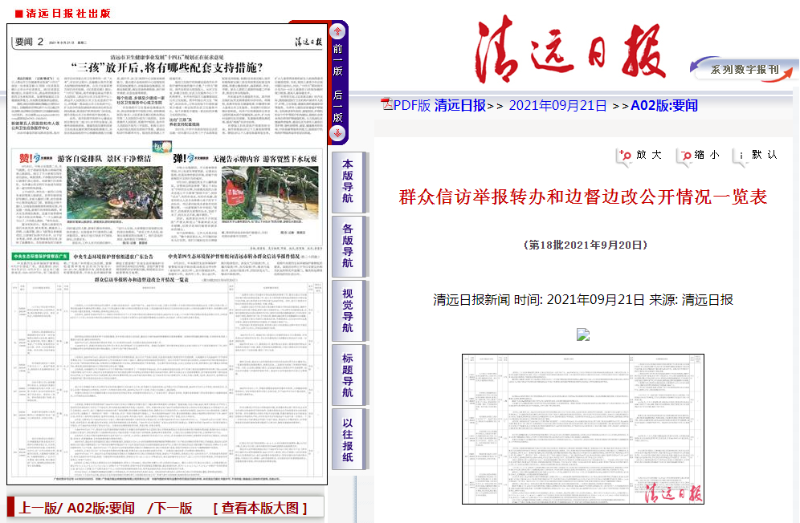Click the broken image icon above the table

click(583, 335)
